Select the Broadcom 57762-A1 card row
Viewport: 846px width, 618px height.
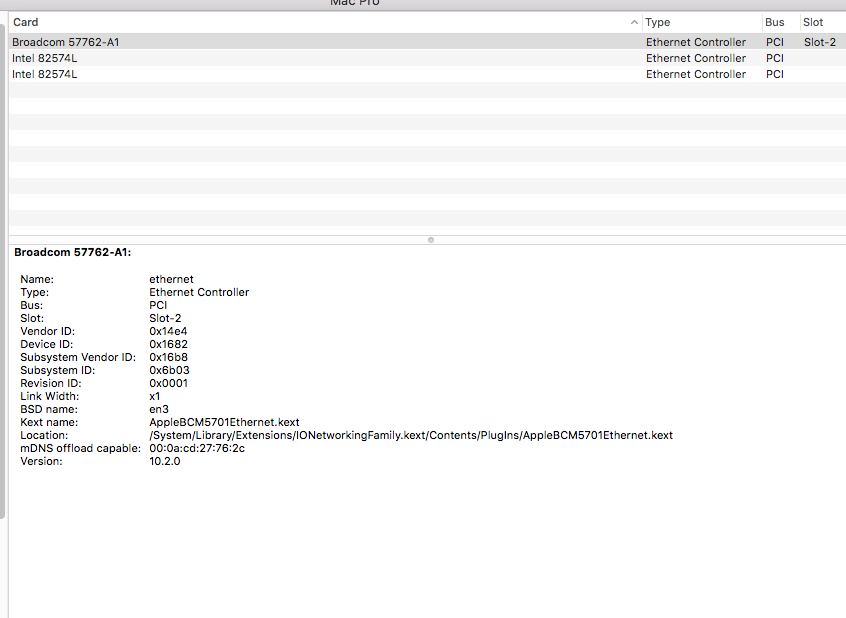427,42
